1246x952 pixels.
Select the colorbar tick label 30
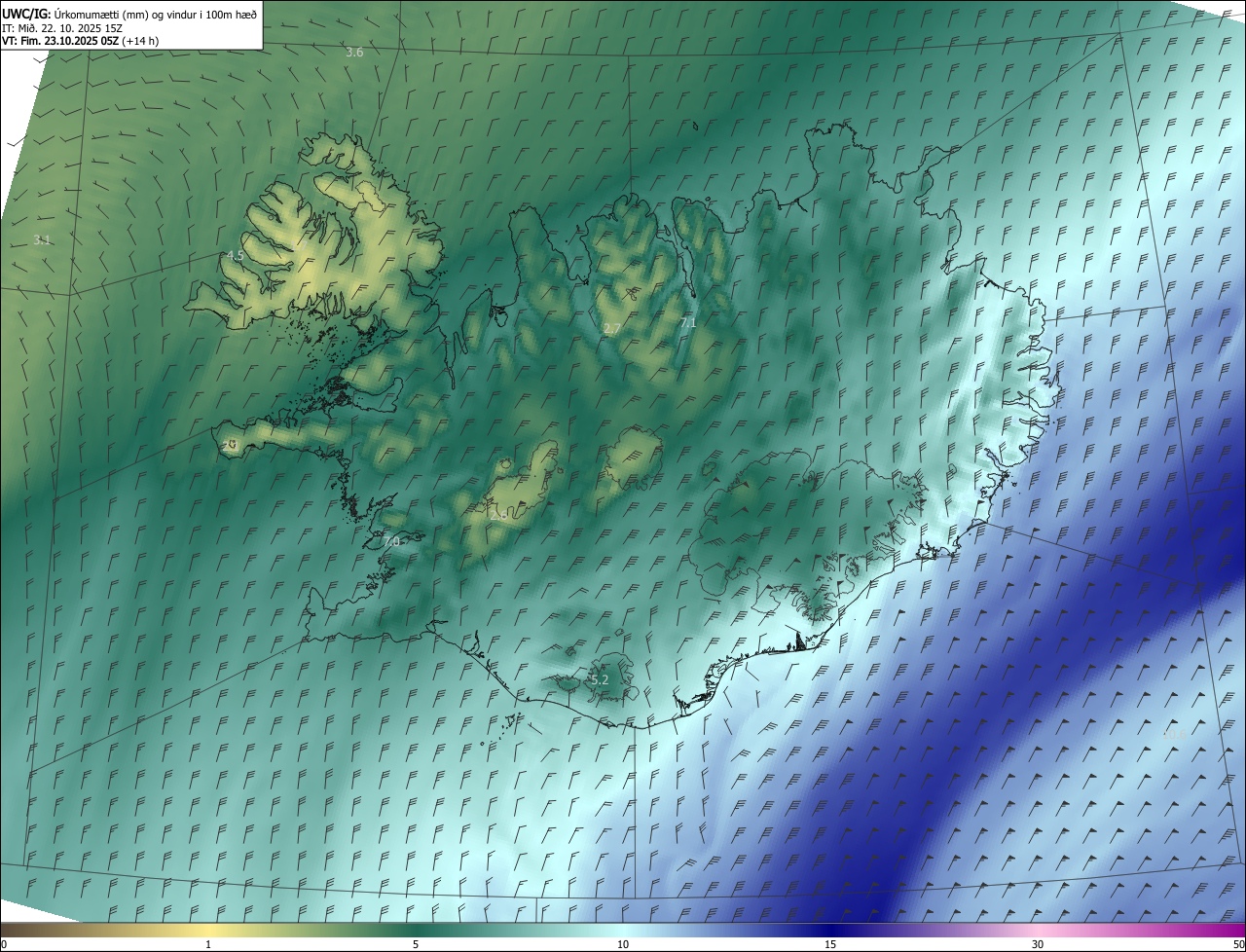click(1038, 944)
